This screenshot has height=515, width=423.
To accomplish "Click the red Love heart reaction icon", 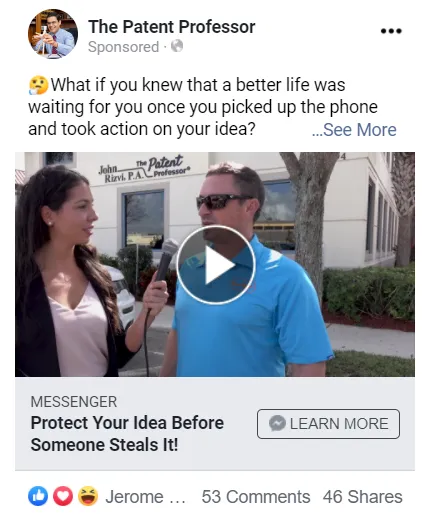I will pyautogui.click(x=63, y=496).
